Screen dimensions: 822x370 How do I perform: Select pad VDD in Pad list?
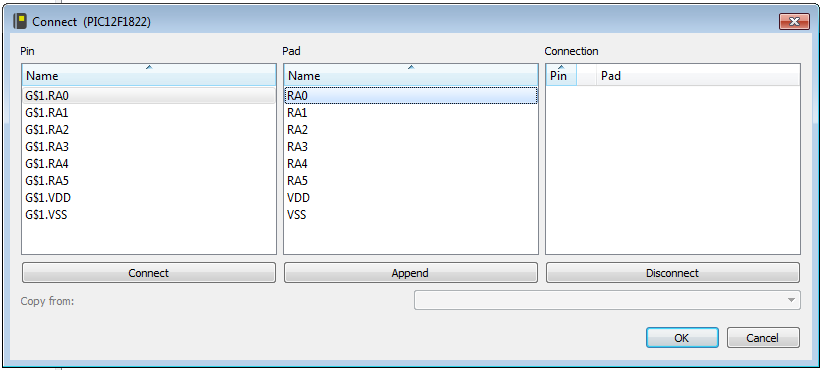[411, 198]
